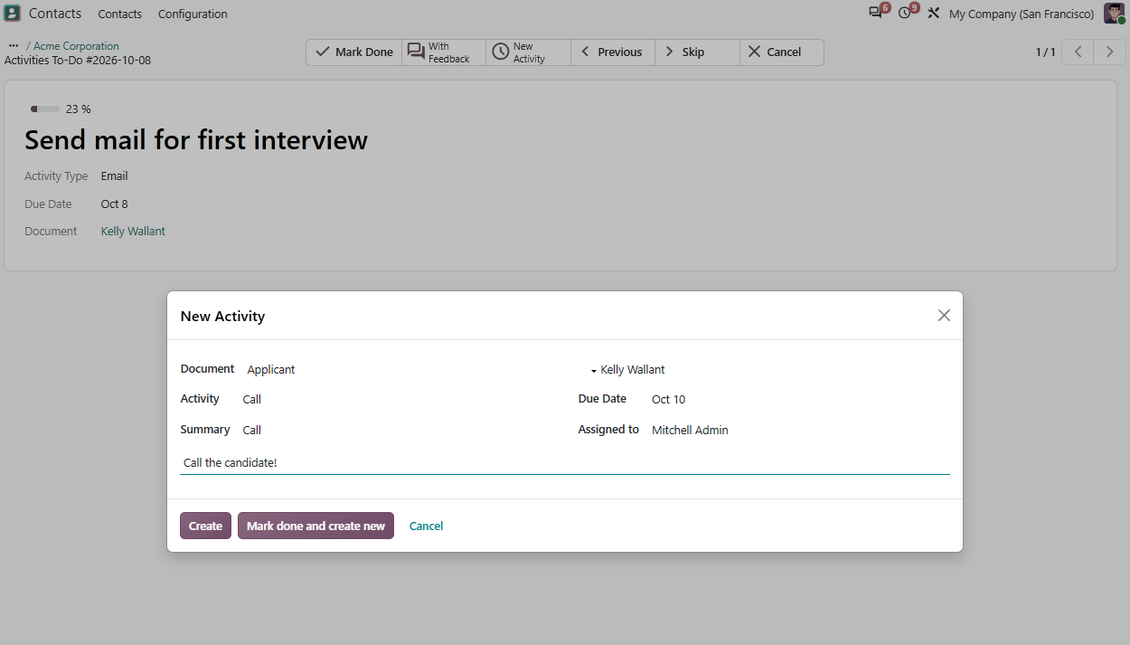
Task: Open the messages conversations icon
Action: tap(876, 13)
